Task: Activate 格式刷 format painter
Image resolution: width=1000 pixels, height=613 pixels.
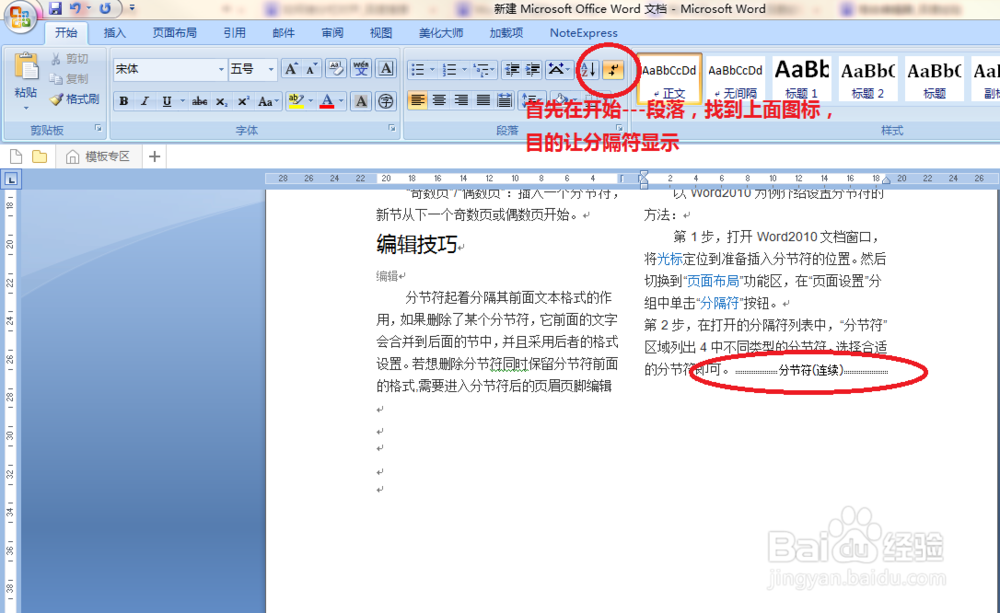Action: tap(75, 99)
